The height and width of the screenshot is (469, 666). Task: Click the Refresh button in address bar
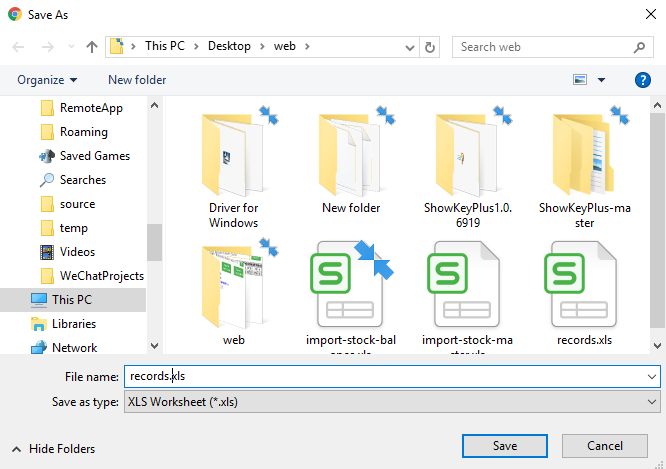[x=430, y=47]
